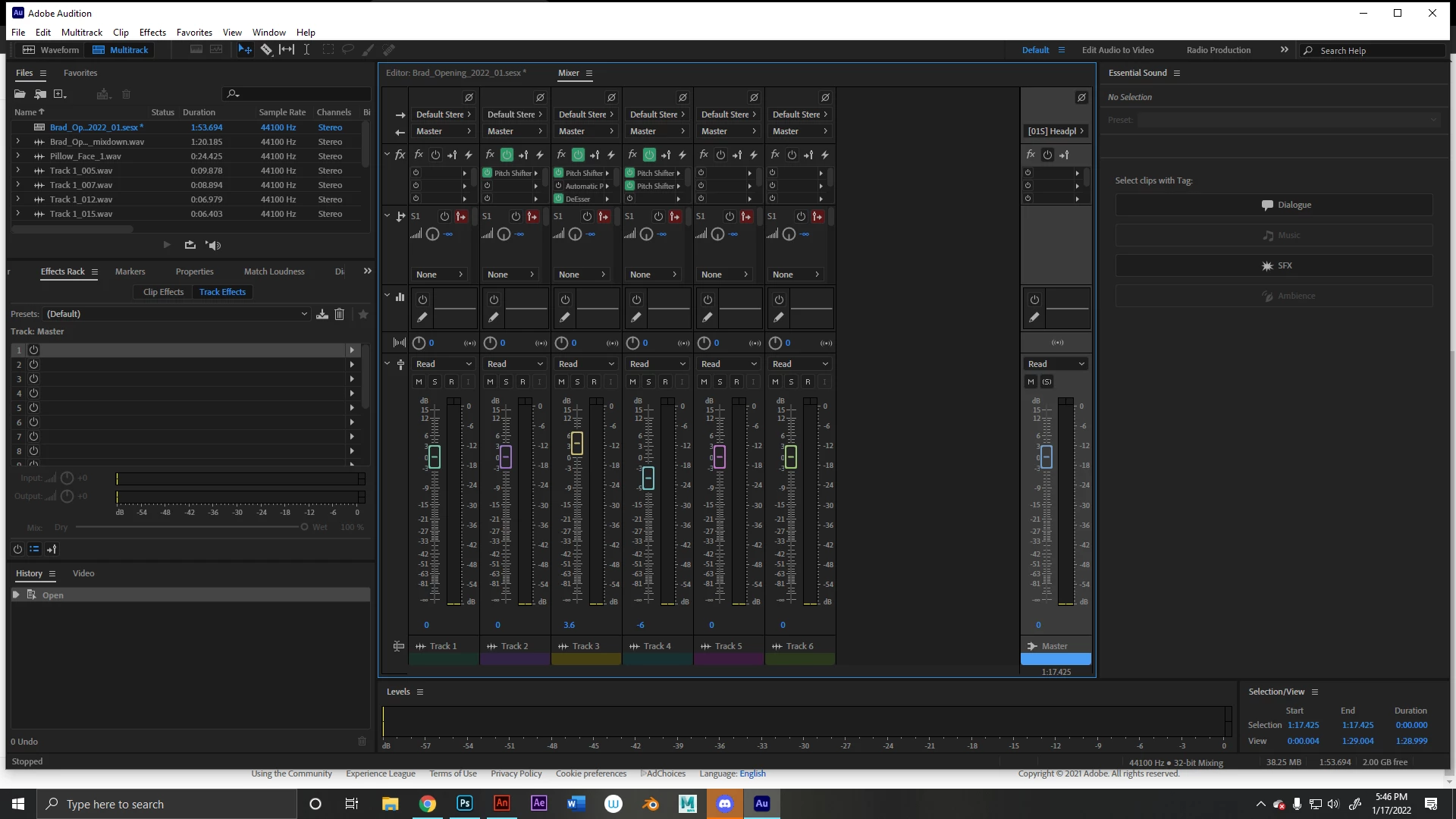This screenshot has height=819, width=1456.
Task: Click Import File icon in Files panel
Action: (40, 94)
